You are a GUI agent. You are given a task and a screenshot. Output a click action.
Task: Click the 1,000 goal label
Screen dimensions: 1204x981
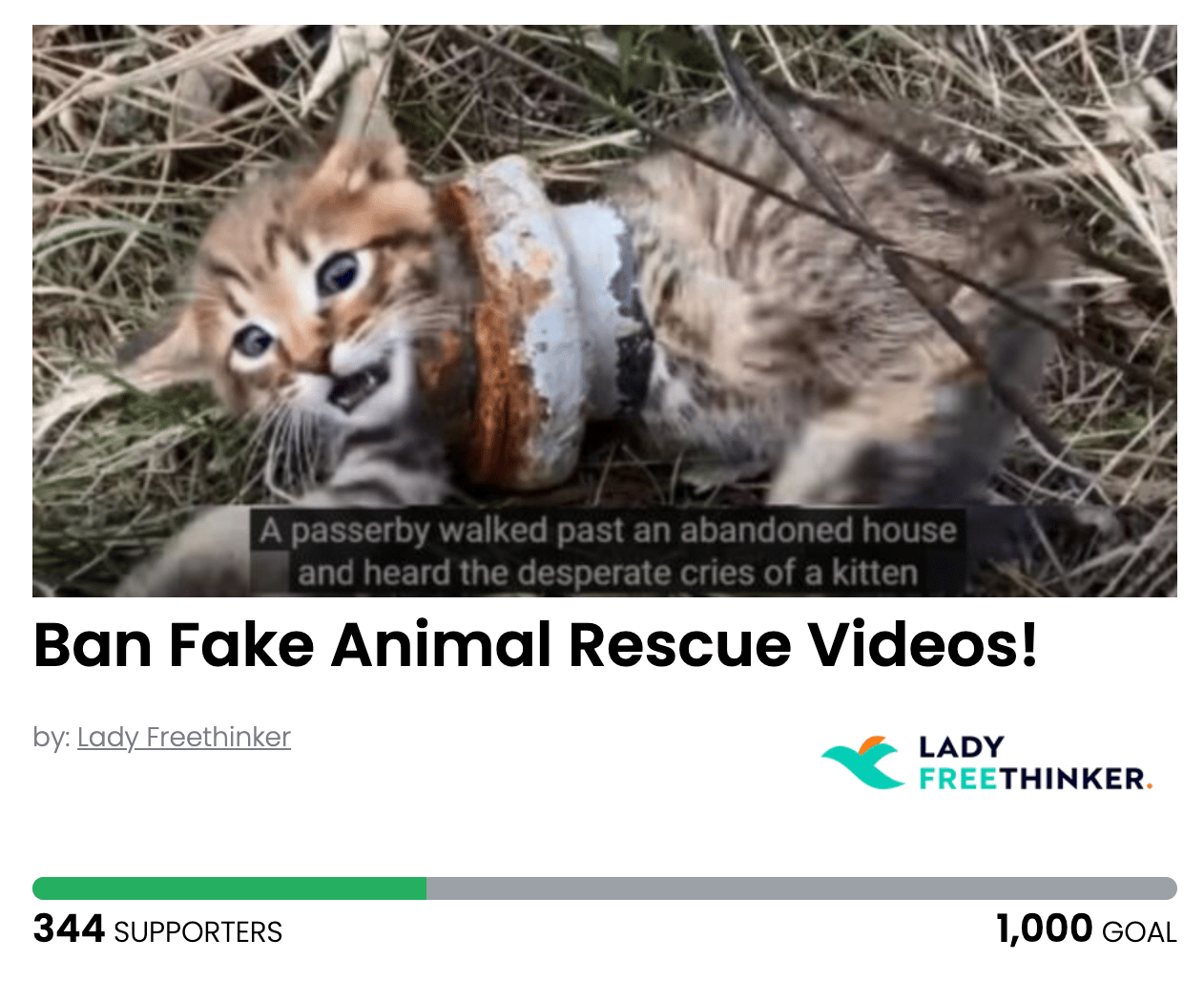tap(1086, 929)
